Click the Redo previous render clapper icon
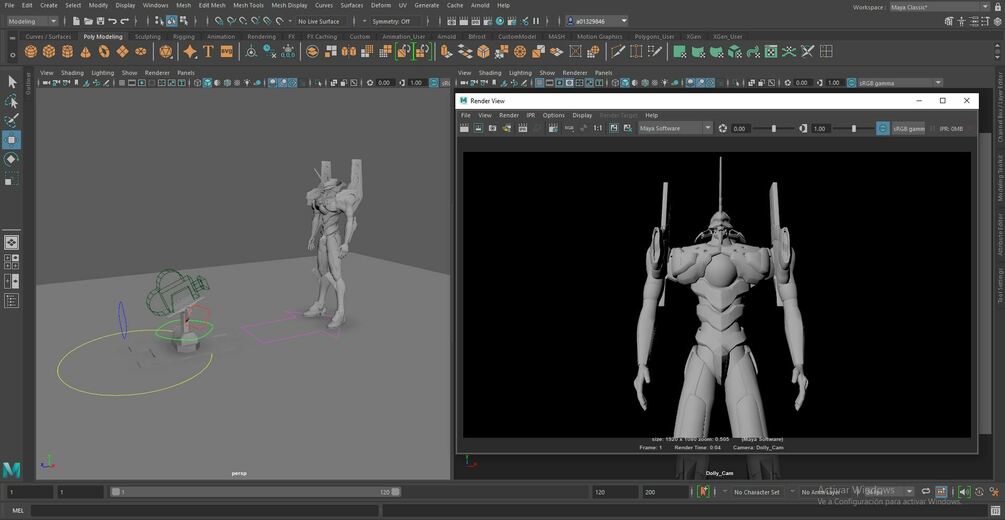The image size is (1005, 520). (465, 128)
